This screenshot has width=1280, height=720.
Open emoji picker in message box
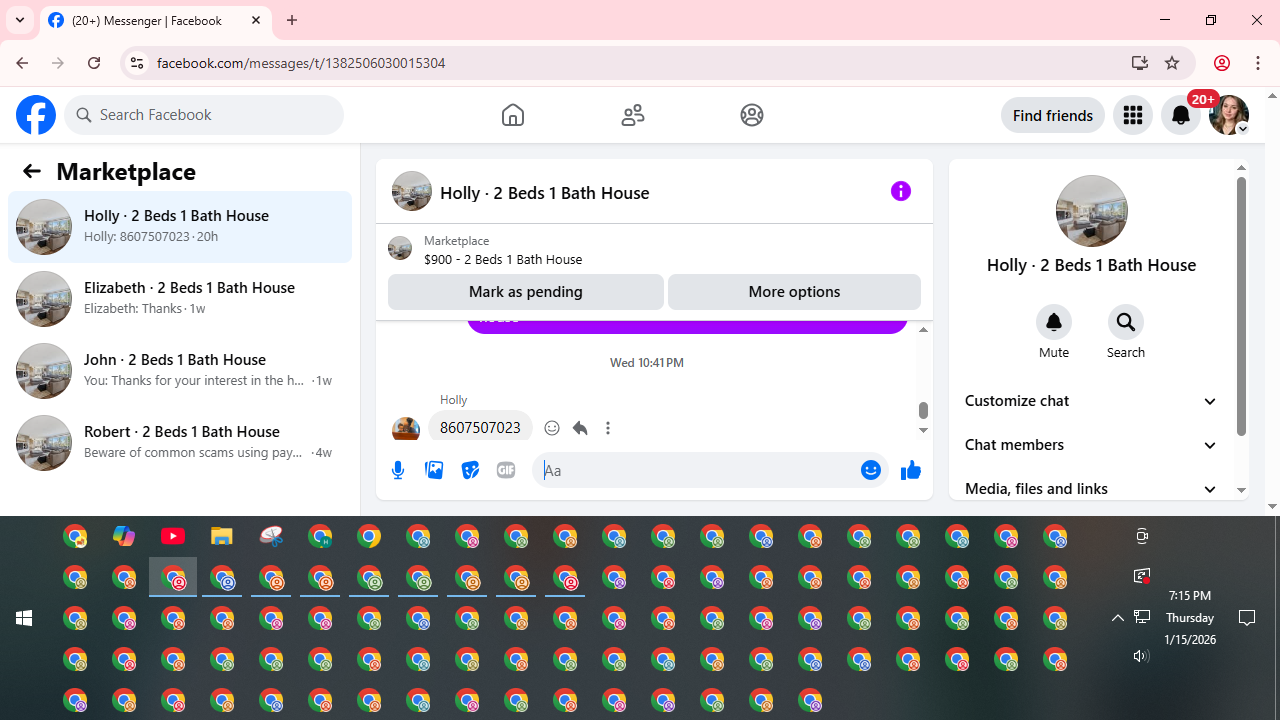pos(871,470)
